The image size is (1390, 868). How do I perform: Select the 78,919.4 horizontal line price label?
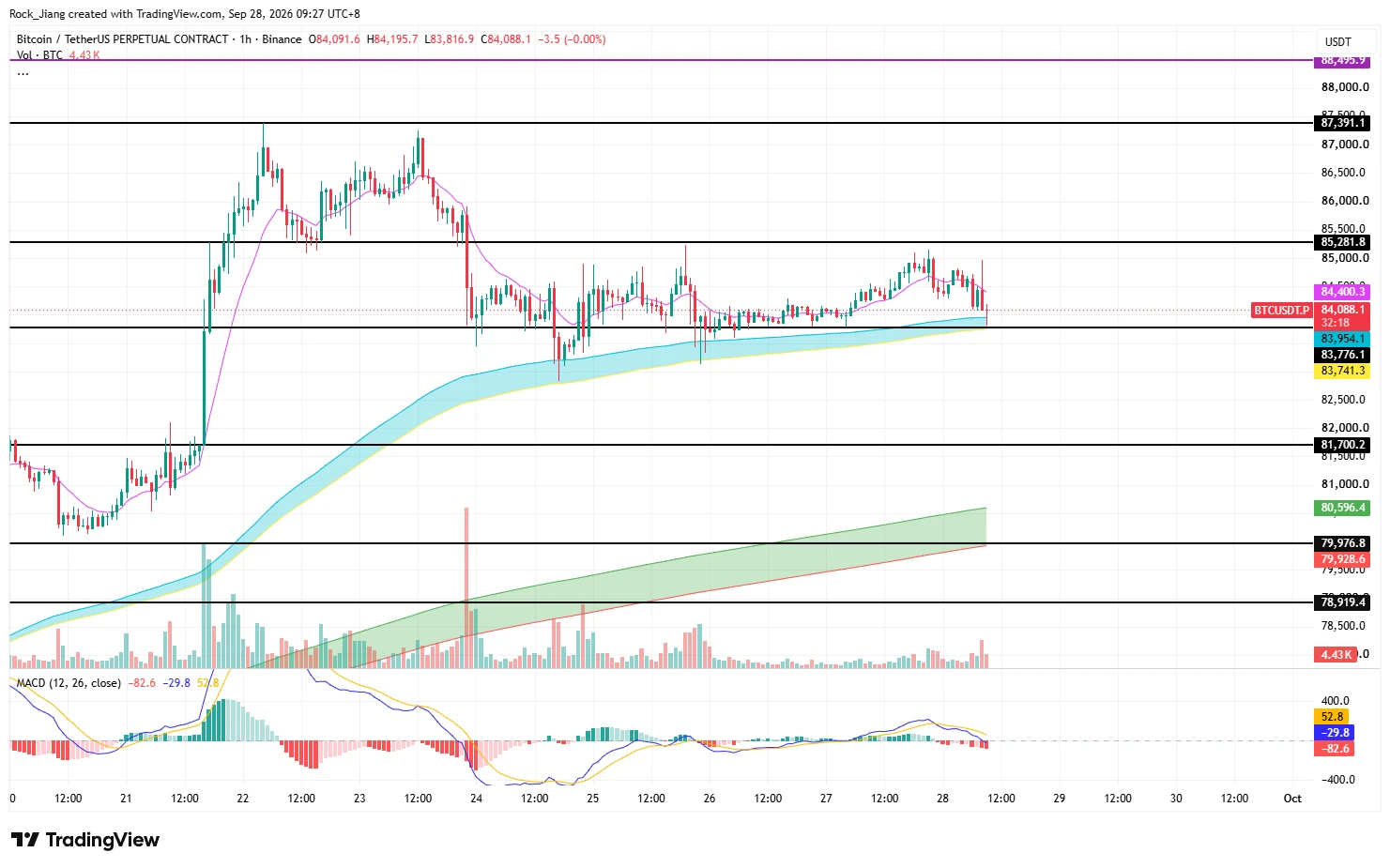pyautogui.click(x=1343, y=602)
